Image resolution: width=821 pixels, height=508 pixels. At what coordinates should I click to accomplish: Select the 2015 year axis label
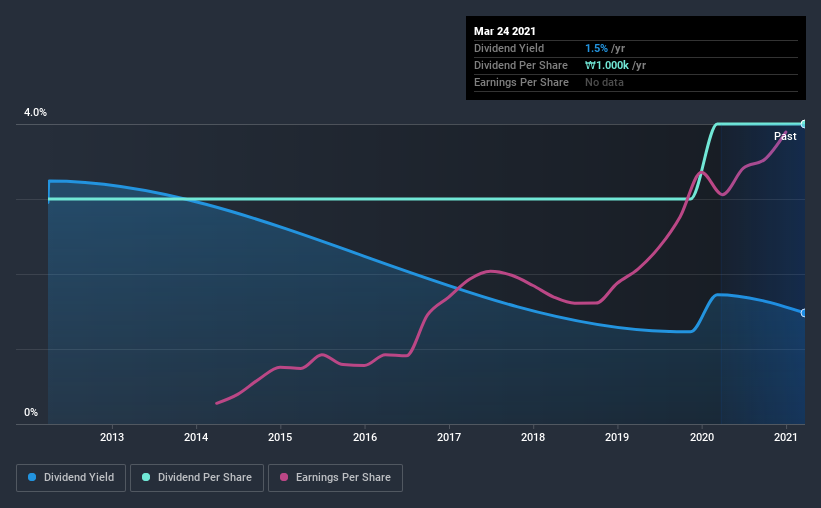coord(280,437)
